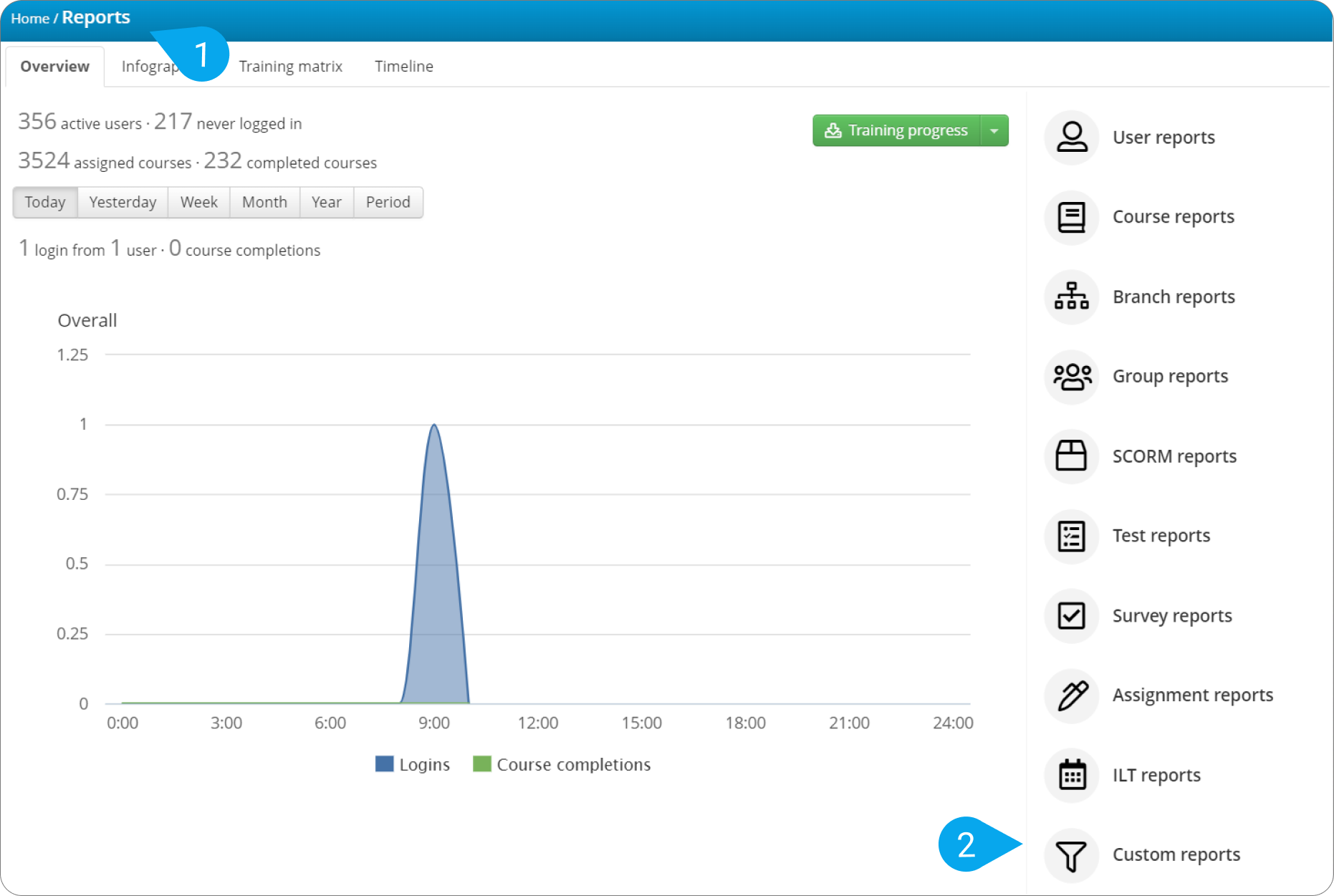The height and width of the screenshot is (896, 1334).
Task: Click the Logins legend label
Action: [x=425, y=765]
